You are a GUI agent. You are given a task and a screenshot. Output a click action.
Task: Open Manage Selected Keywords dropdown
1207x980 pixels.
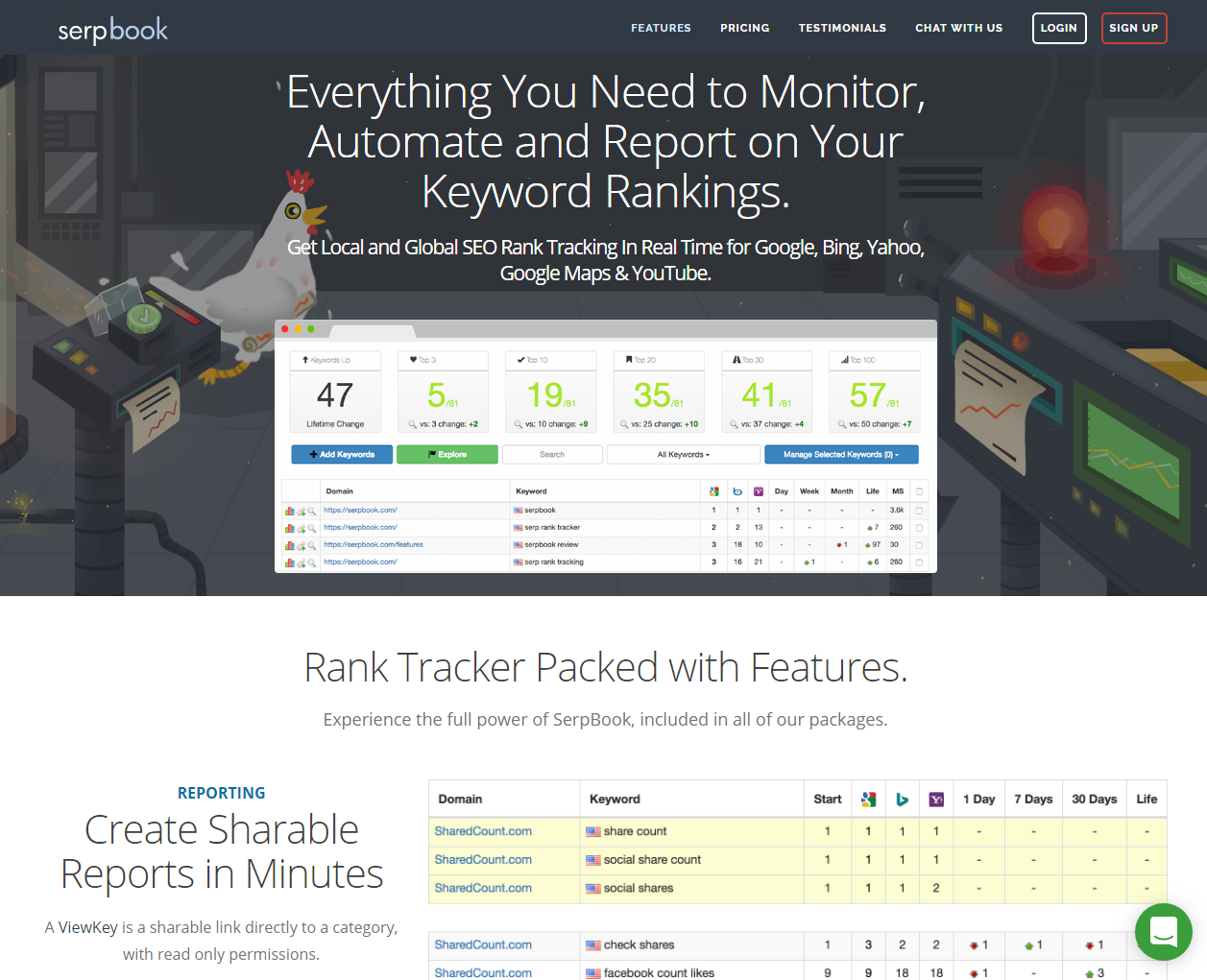click(x=841, y=454)
